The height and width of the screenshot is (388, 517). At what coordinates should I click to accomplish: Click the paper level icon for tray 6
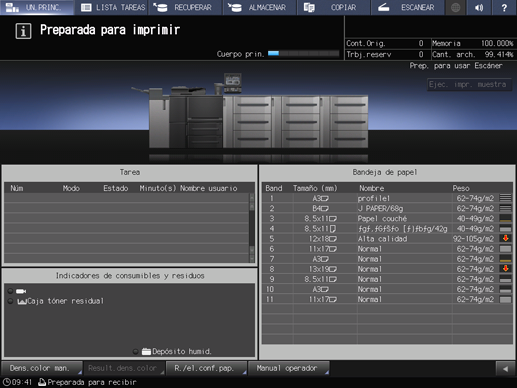point(505,249)
